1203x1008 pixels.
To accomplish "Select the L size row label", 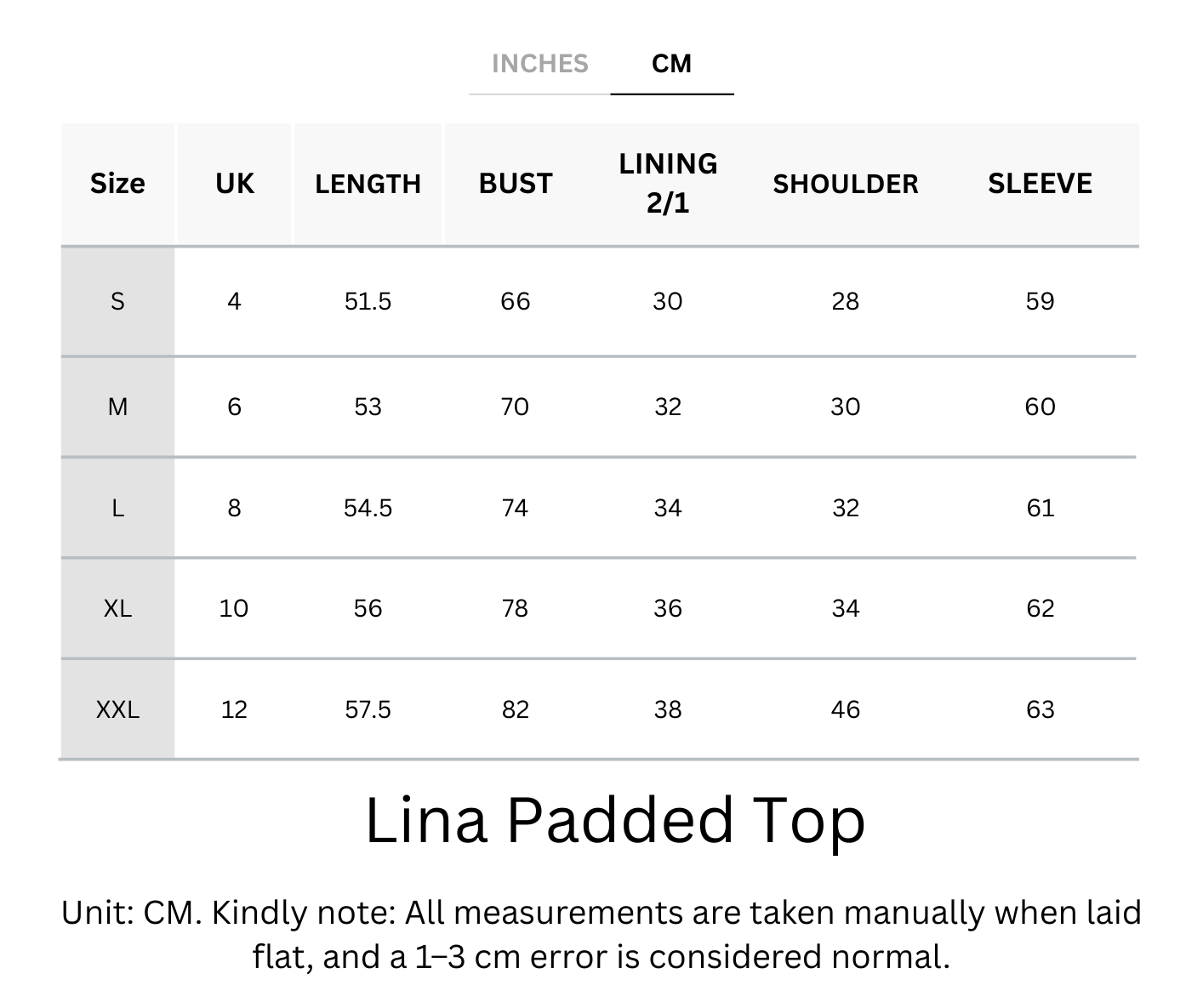I will 117,508.
